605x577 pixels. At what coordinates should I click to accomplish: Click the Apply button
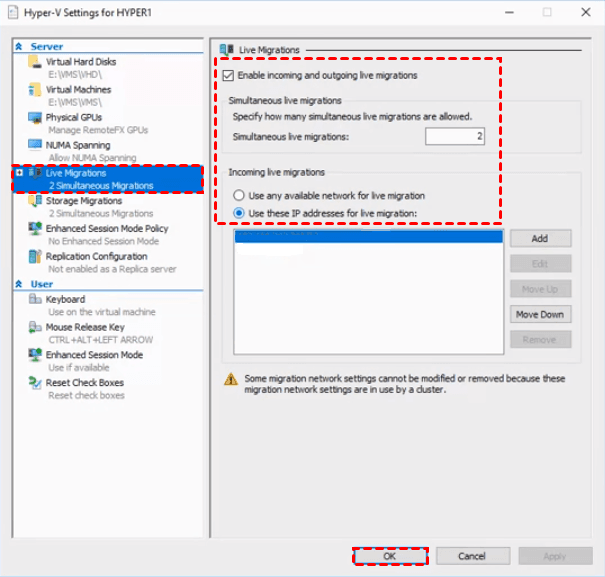(555, 556)
